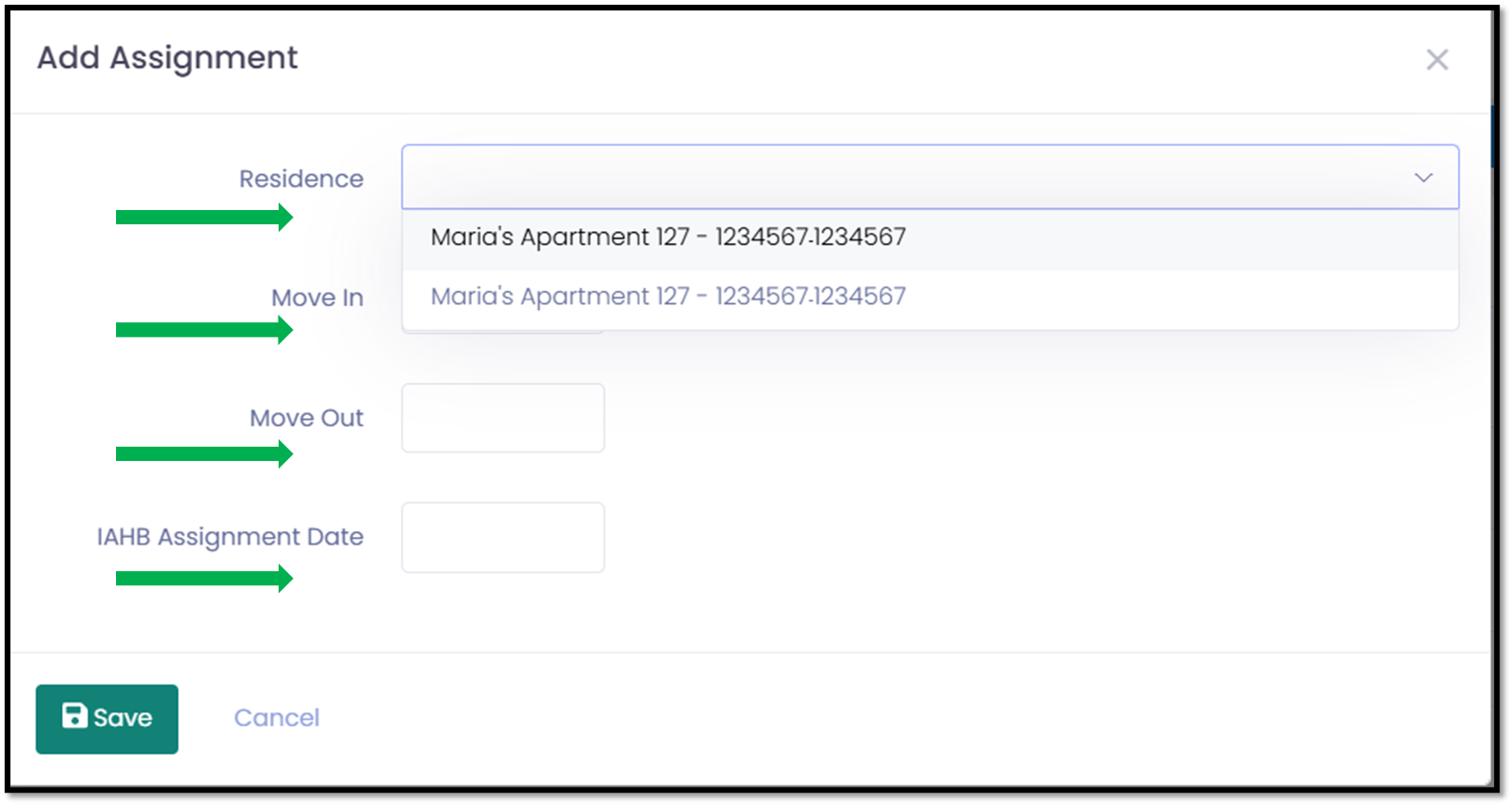1512x805 pixels.
Task: Save the new assignment
Action: click(x=107, y=719)
